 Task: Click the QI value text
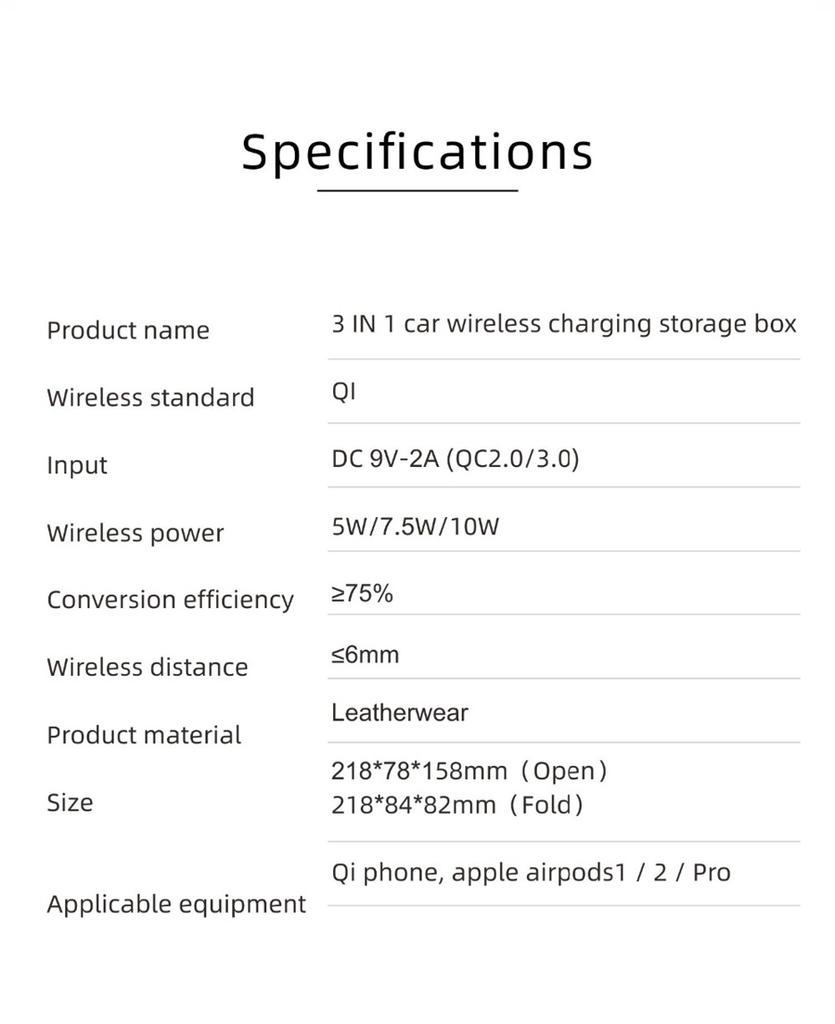pos(343,391)
